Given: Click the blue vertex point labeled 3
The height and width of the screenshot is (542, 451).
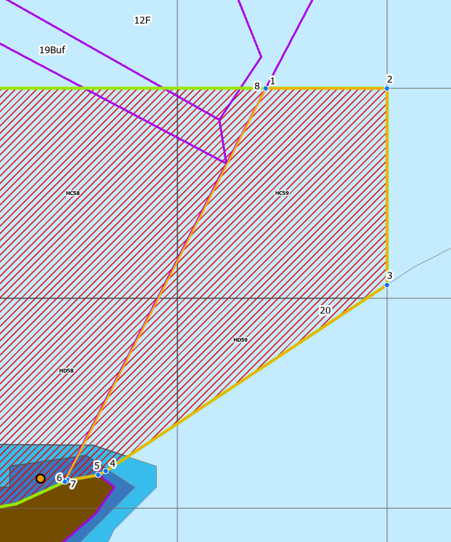Looking at the screenshot, I should 387,285.
